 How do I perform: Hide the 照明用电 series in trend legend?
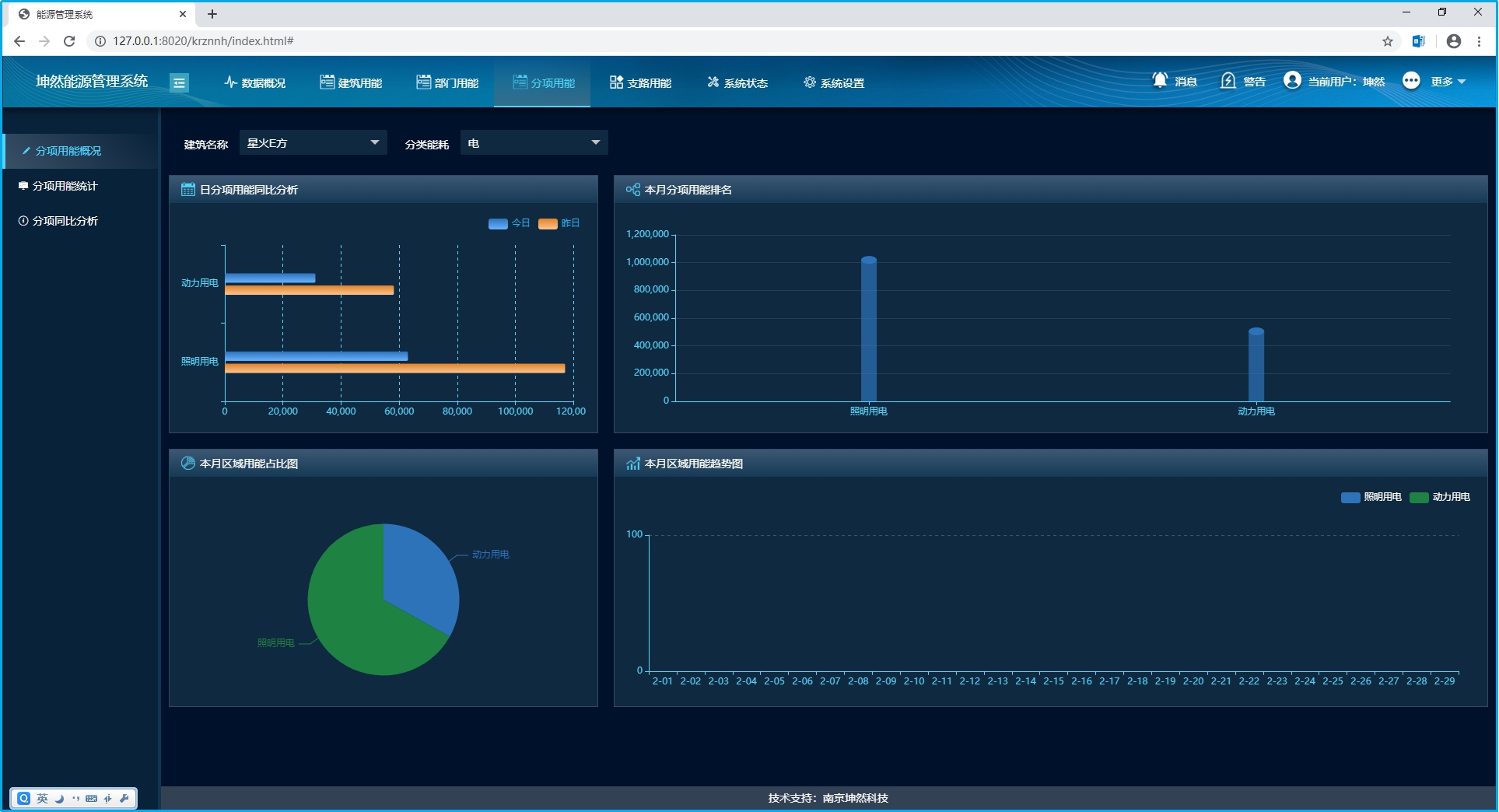click(x=1350, y=498)
